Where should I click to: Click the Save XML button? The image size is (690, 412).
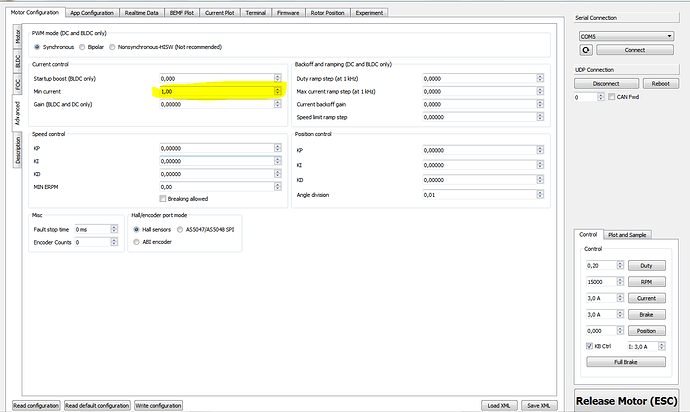point(538,405)
